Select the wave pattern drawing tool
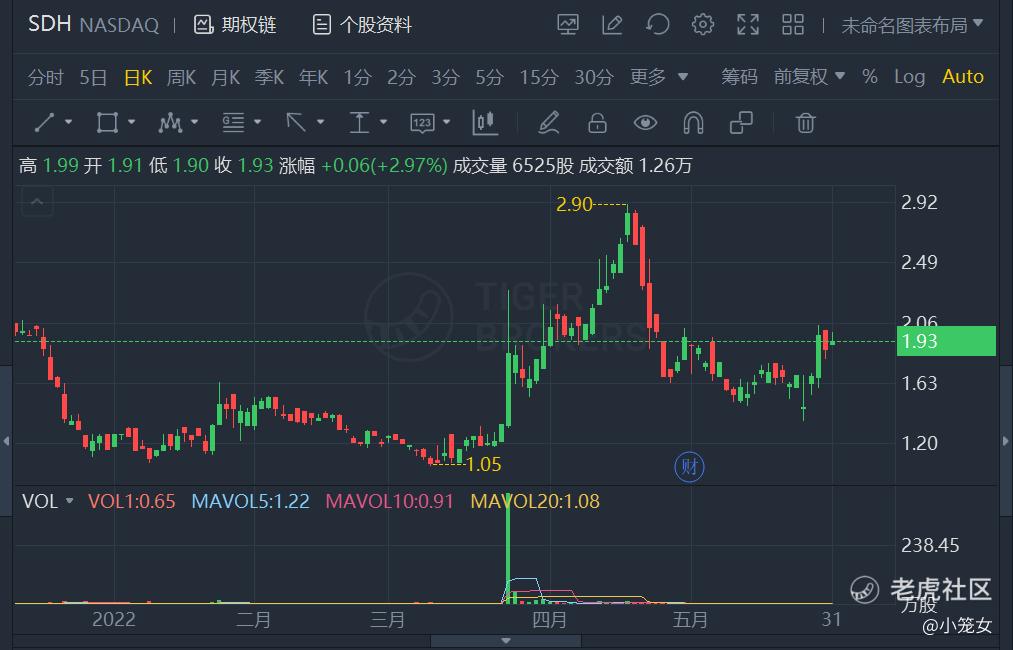1013x650 pixels. pos(170,122)
